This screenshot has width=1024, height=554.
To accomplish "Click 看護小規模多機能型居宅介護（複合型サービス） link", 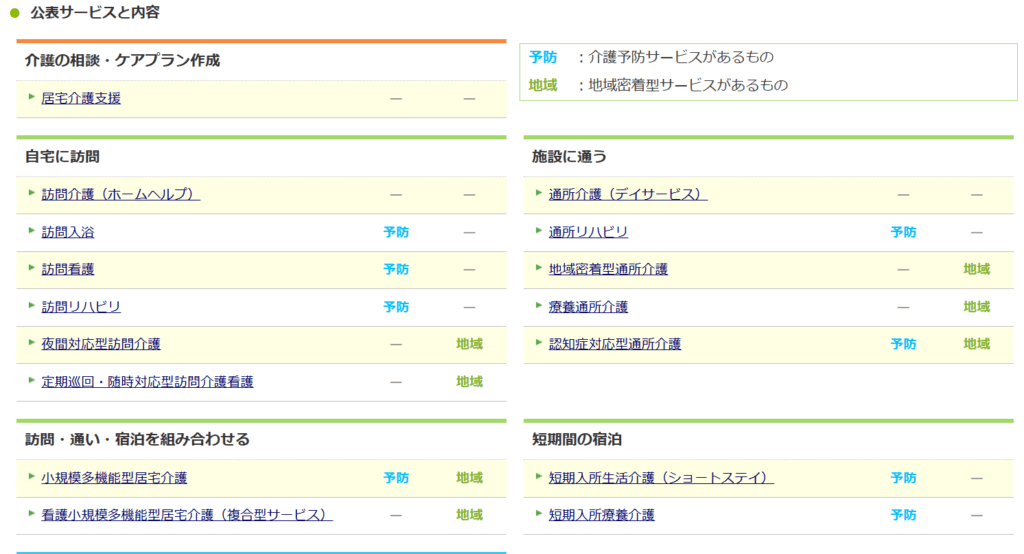I will 187,515.
